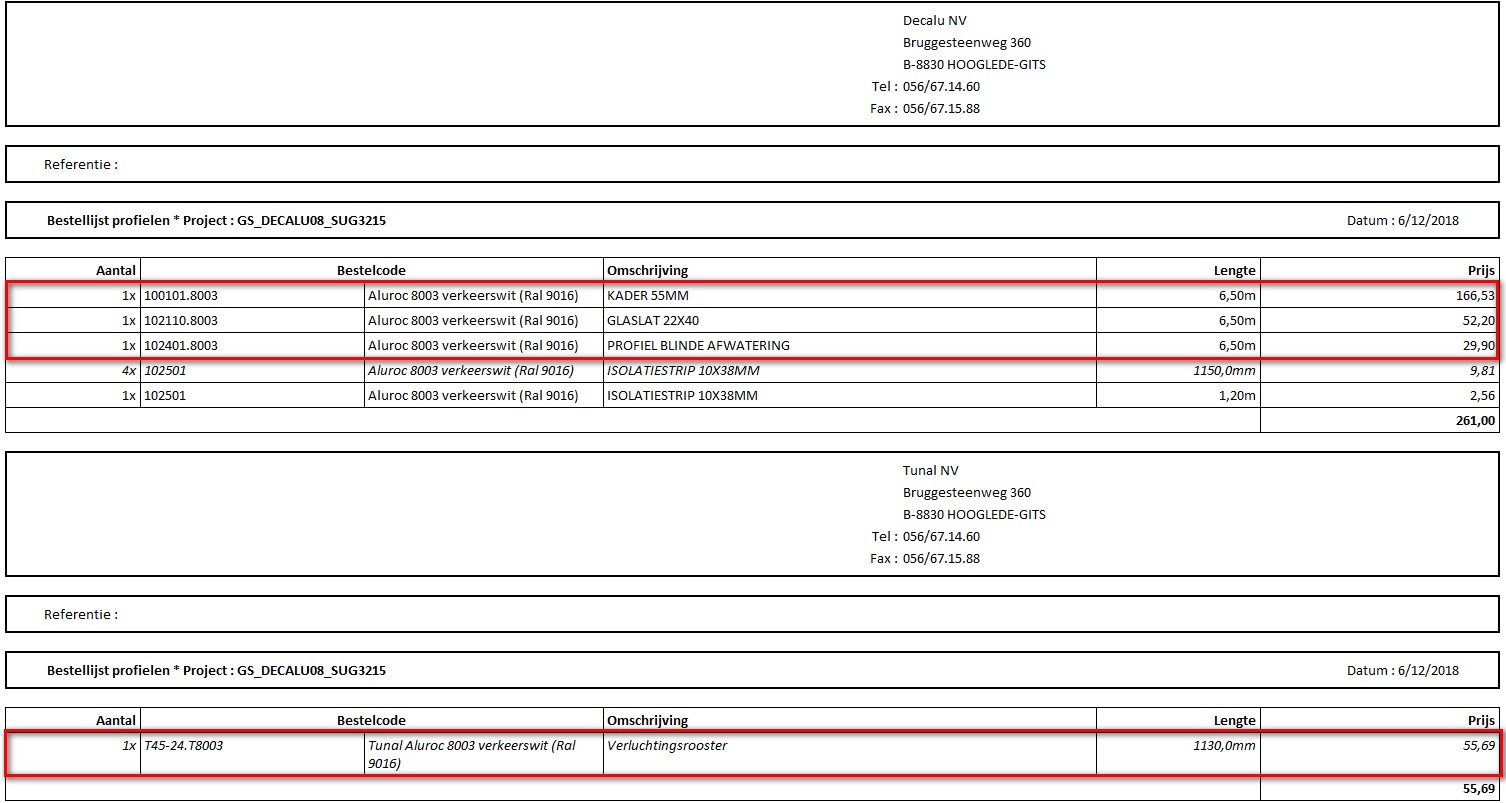Click the "Omschrijving" header of the Tunal table
This screenshot has width=1506, height=803.
pos(647,721)
